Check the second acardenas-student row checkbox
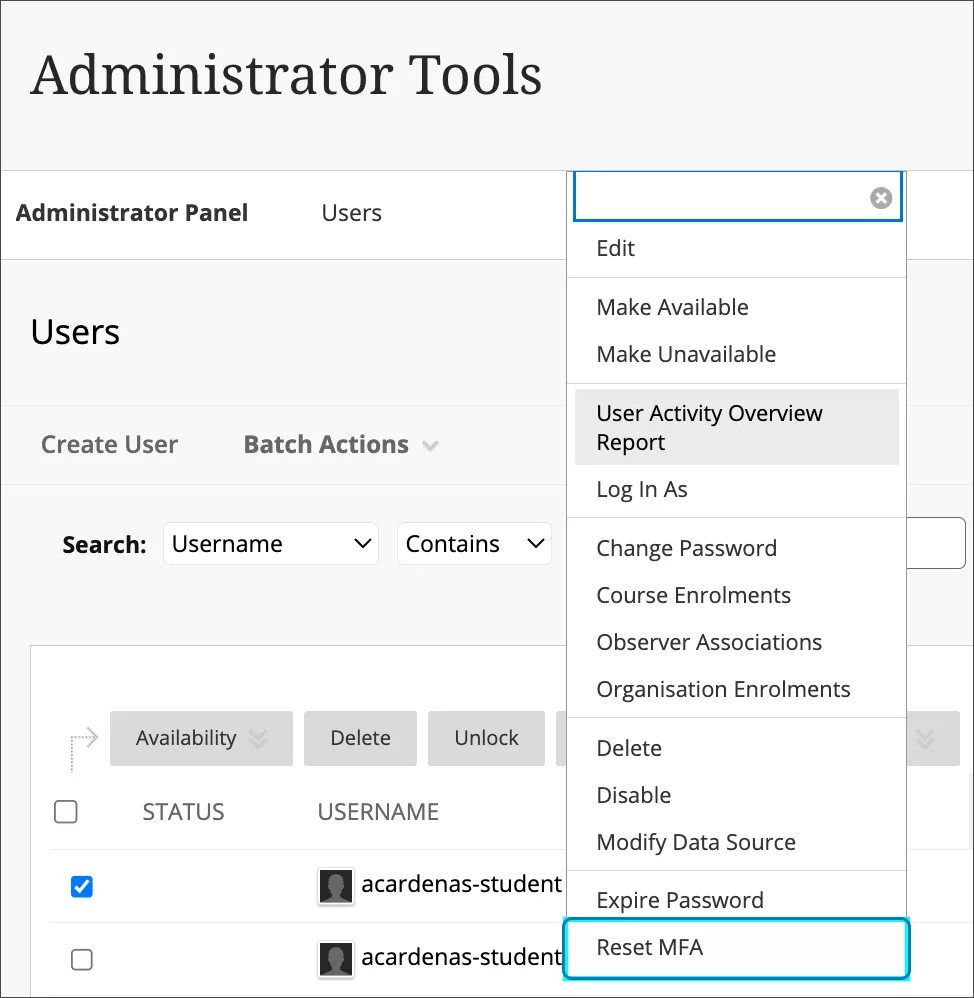 pyautogui.click(x=82, y=960)
